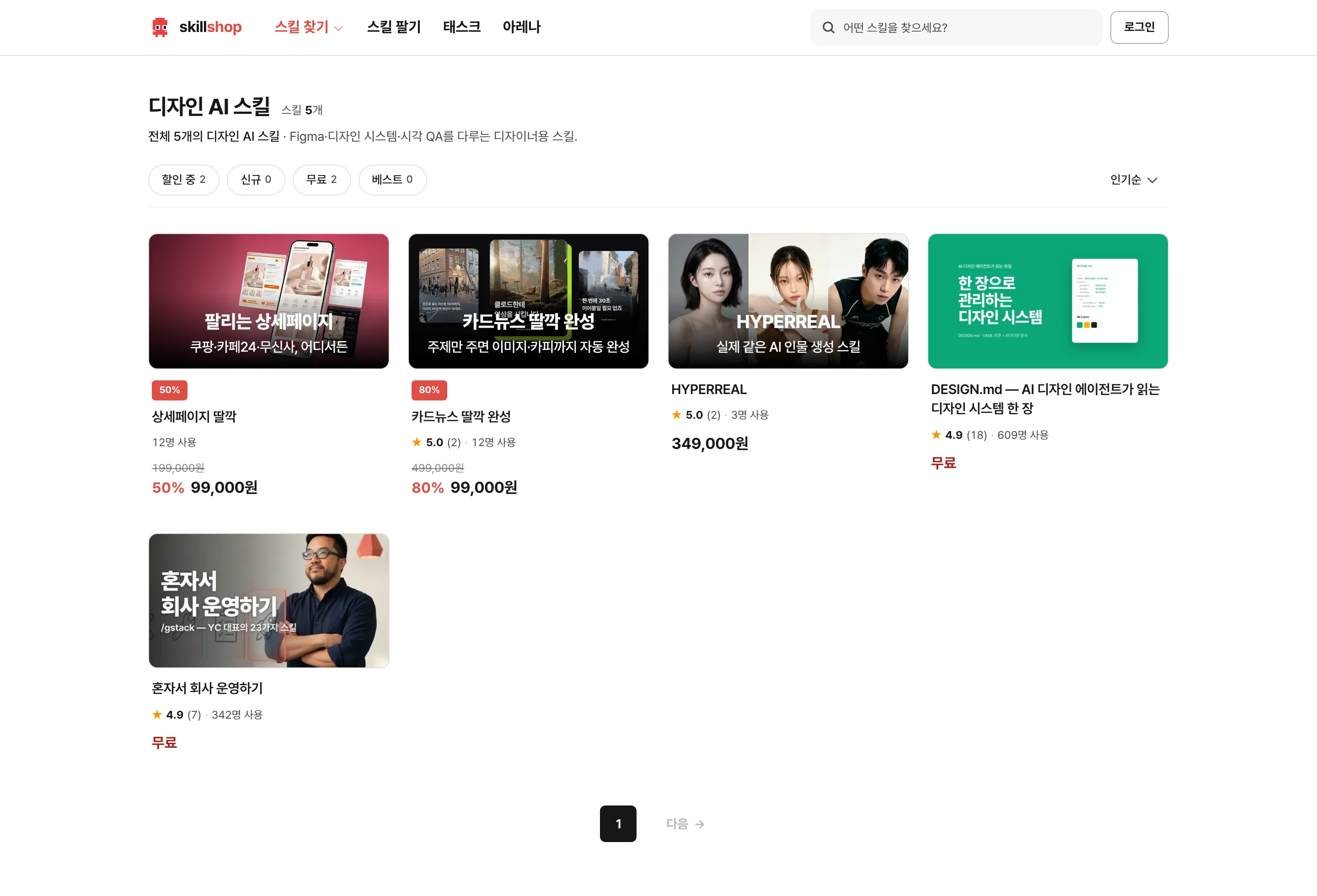Open the 카드뉴스 딸깍 완성 title link
The width and height of the screenshot is (1317, 896).
(461, 416)
